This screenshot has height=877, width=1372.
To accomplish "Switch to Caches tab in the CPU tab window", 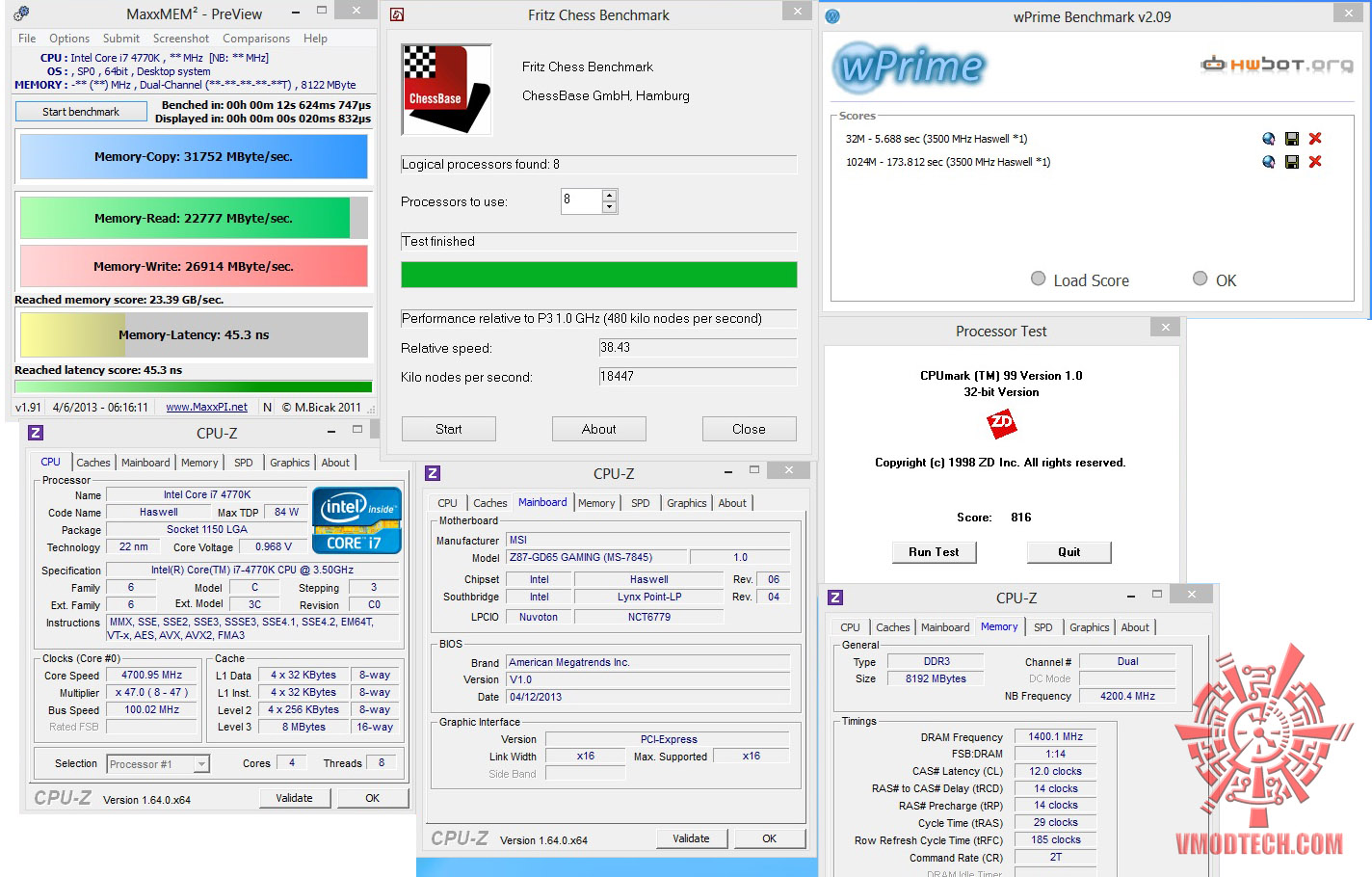I will coord(93,463).
